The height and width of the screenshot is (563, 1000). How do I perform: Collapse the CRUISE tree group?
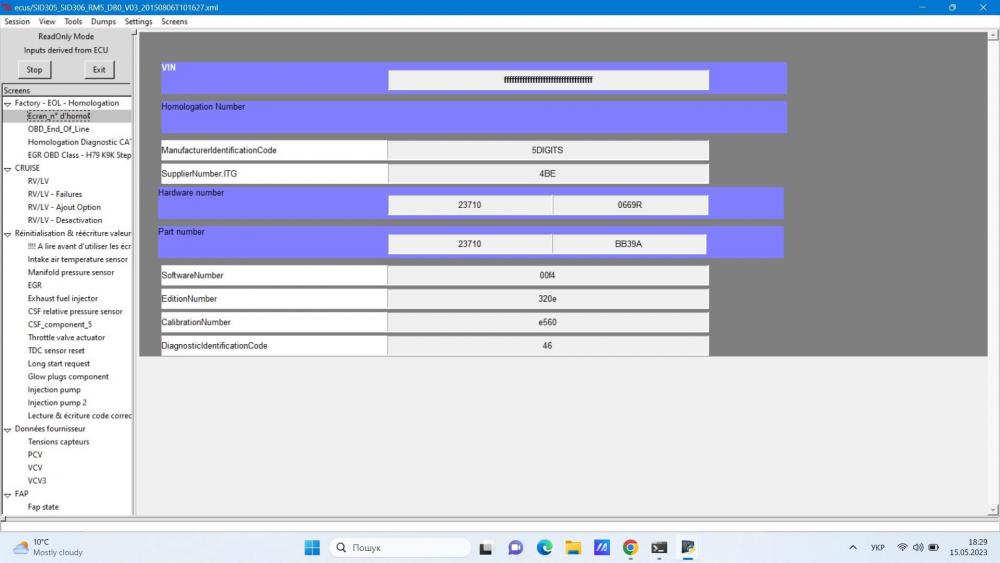8,168
